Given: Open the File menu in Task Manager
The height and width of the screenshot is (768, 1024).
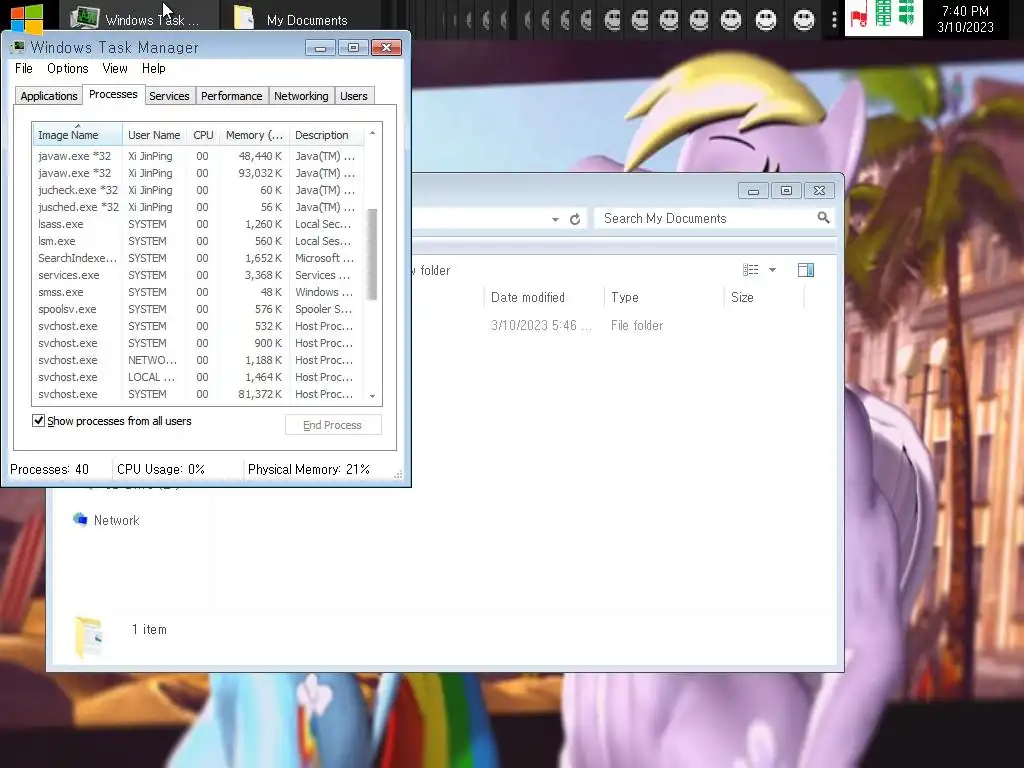Looking at the screenshot, I should 24,69.
